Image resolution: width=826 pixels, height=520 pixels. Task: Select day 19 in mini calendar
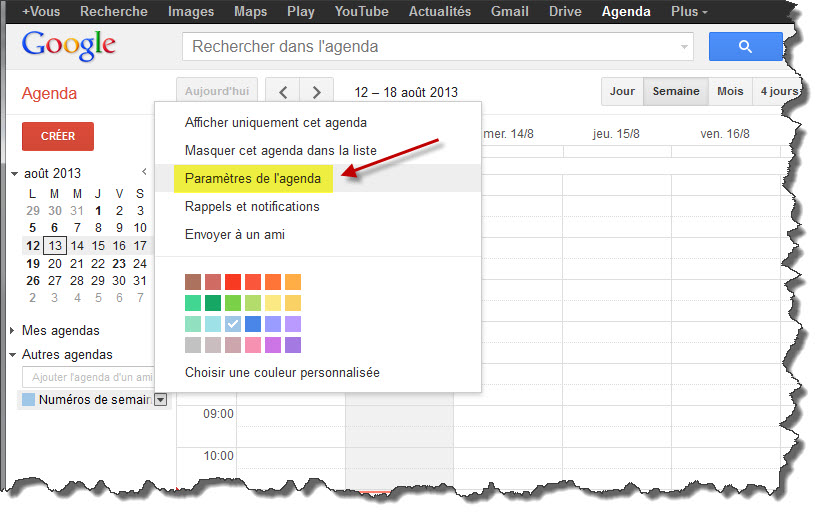point(33,263)
